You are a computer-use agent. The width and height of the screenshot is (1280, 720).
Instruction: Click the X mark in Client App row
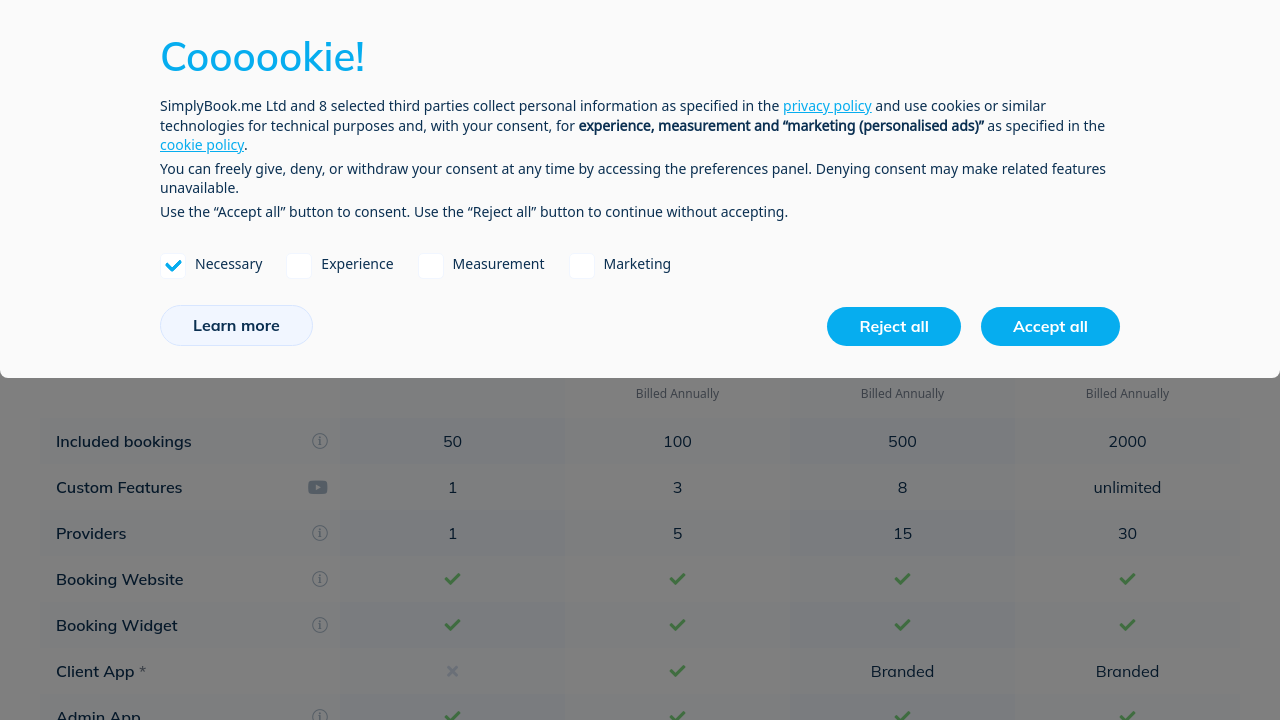point(453,671)
